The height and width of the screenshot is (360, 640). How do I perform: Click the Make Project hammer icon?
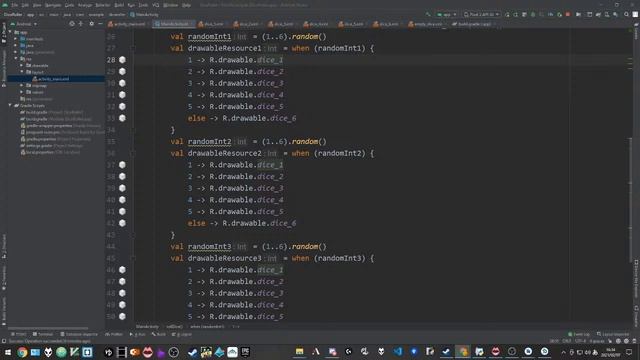pyautogui.click(x=428, y=14)
